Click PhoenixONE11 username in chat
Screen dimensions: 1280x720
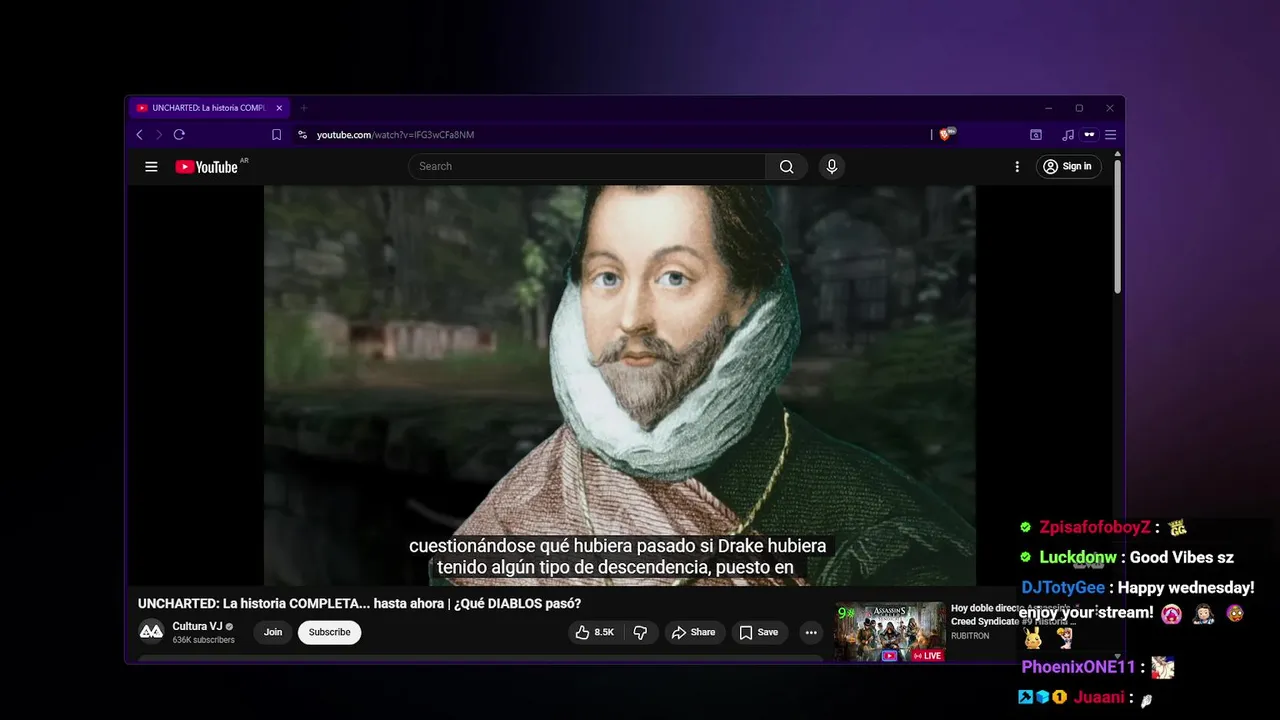[1078, 667]
